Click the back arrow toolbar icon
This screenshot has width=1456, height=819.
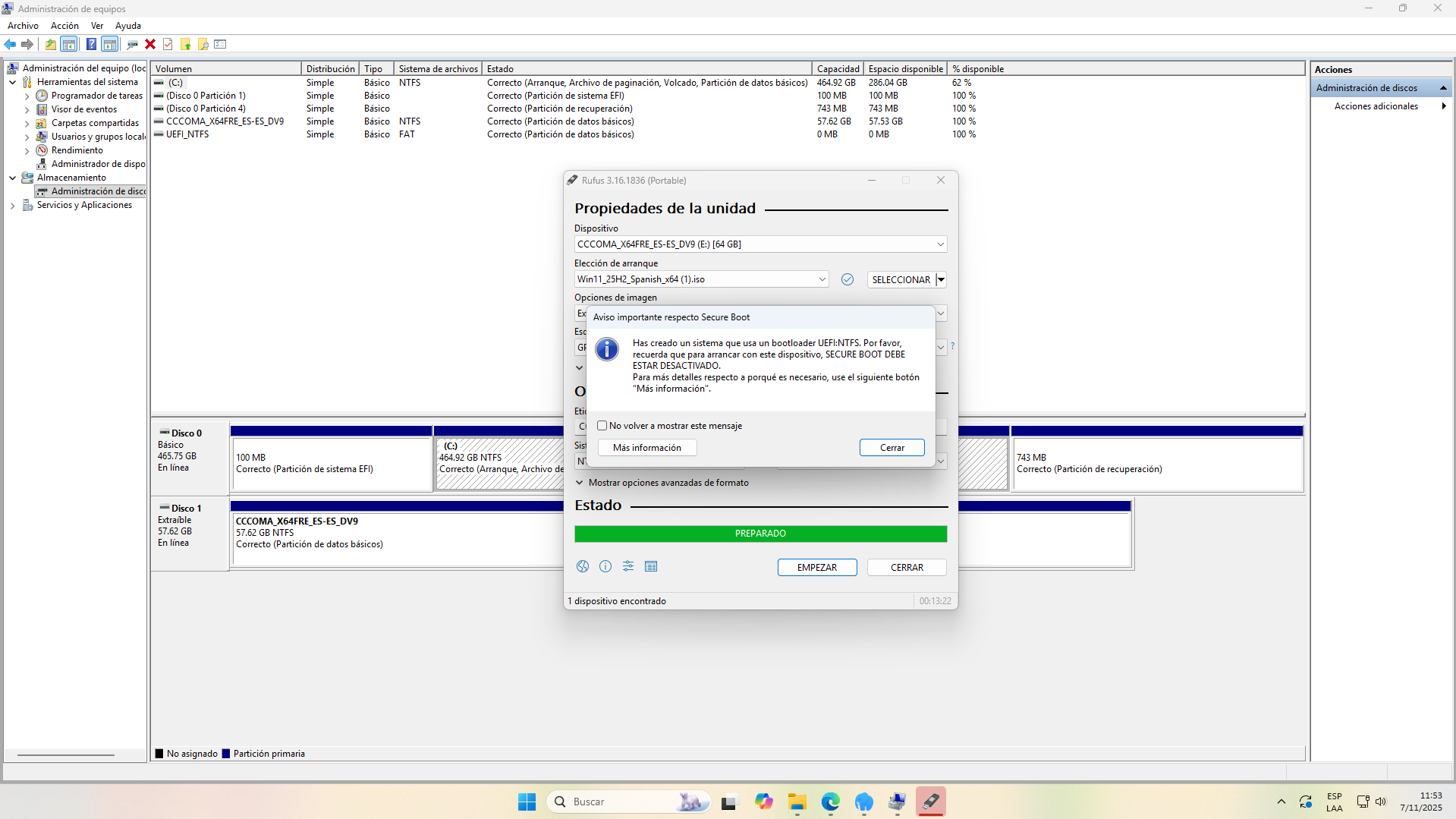[10, 44]
